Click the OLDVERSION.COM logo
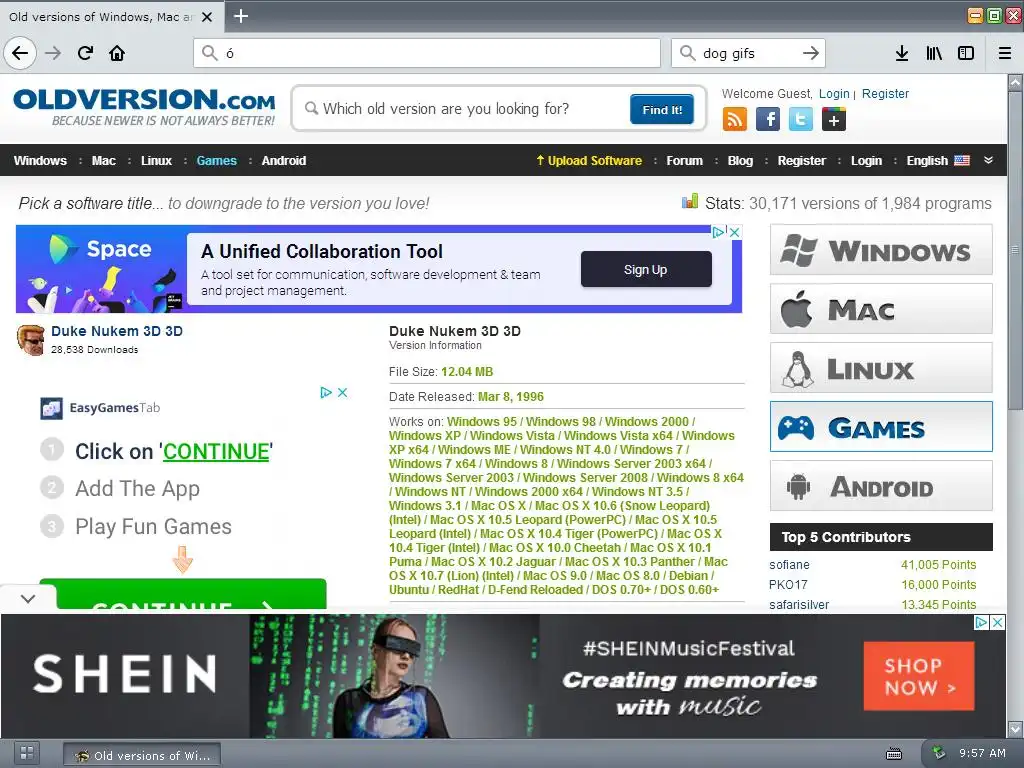Image resolution: width=1024 pixels, height=768 pixels. 144,106
